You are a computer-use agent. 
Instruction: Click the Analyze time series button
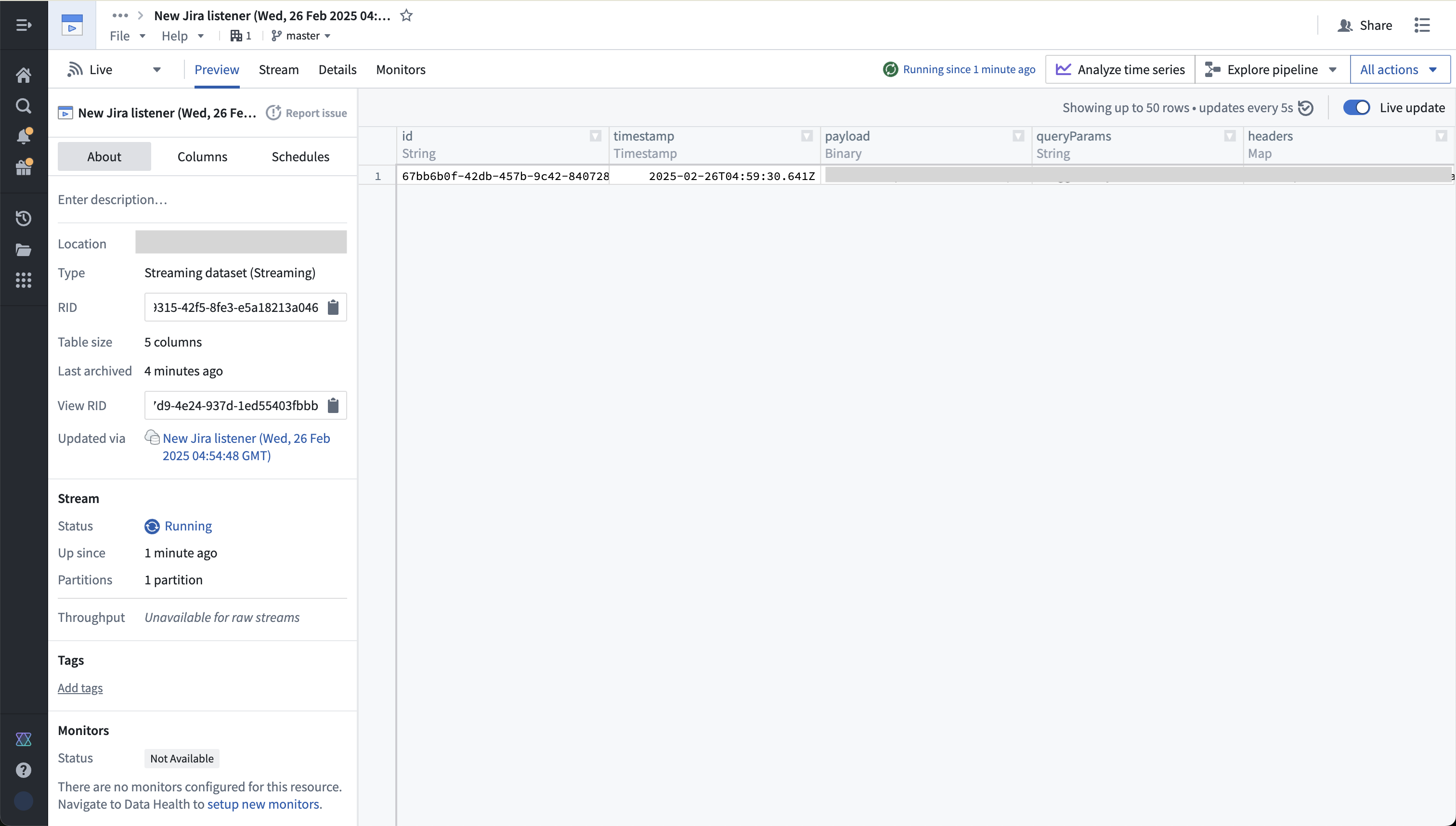pyautogui.click(x=1120, y=69)
